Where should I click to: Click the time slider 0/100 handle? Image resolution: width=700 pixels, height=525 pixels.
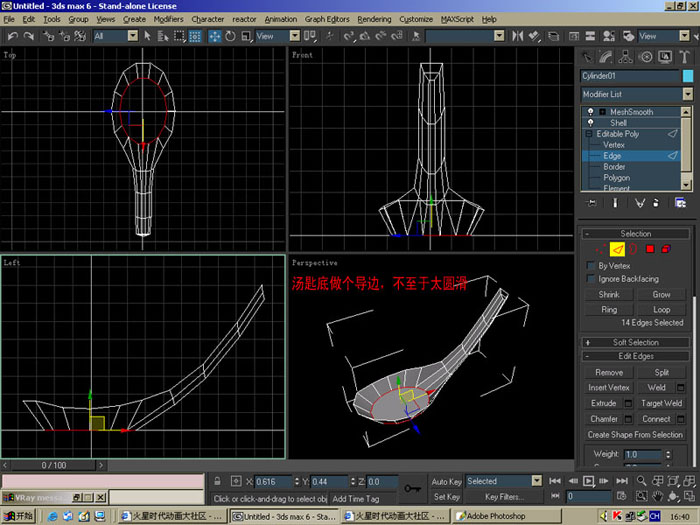click(54, 466)
